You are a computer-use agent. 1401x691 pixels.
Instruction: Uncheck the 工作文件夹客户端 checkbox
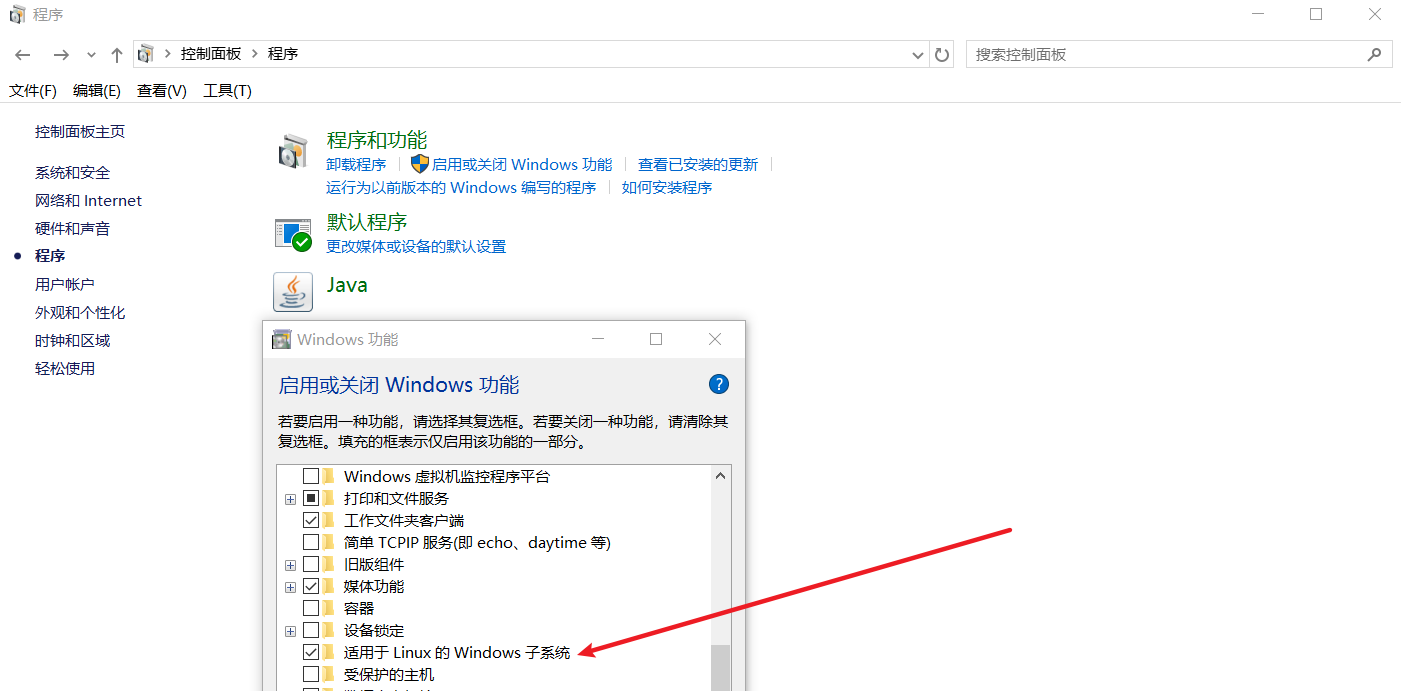pos(311,521)
